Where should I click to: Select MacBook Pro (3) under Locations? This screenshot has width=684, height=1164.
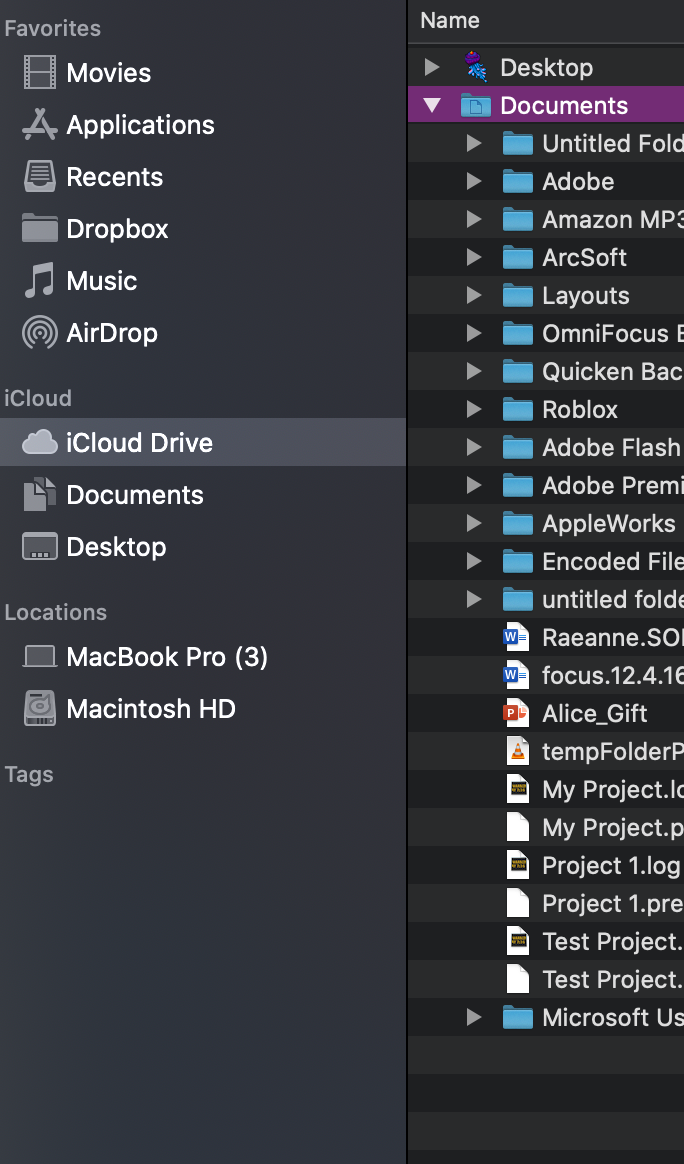pos(166,657)
